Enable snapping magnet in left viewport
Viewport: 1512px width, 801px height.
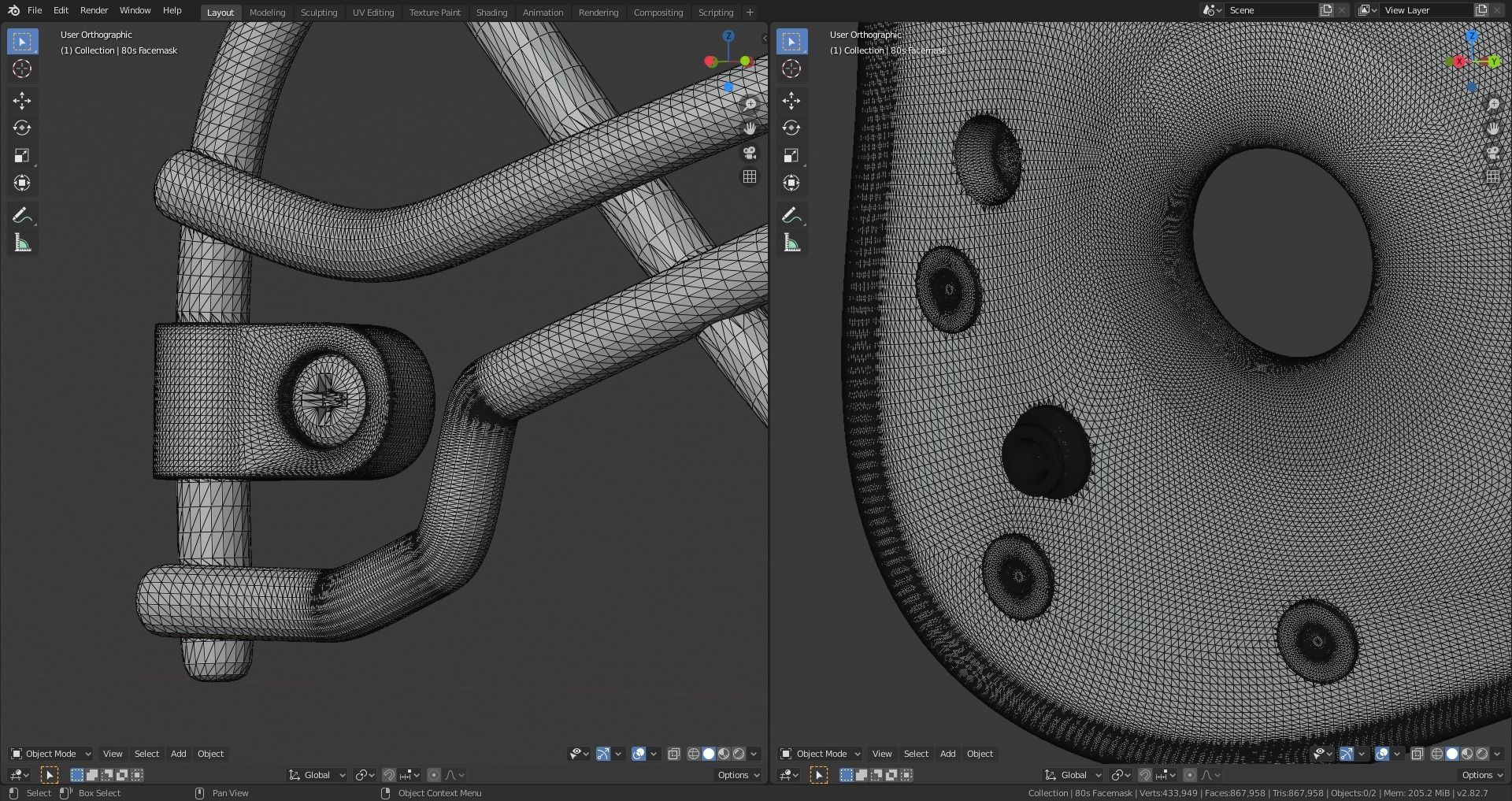pos(388,775)
